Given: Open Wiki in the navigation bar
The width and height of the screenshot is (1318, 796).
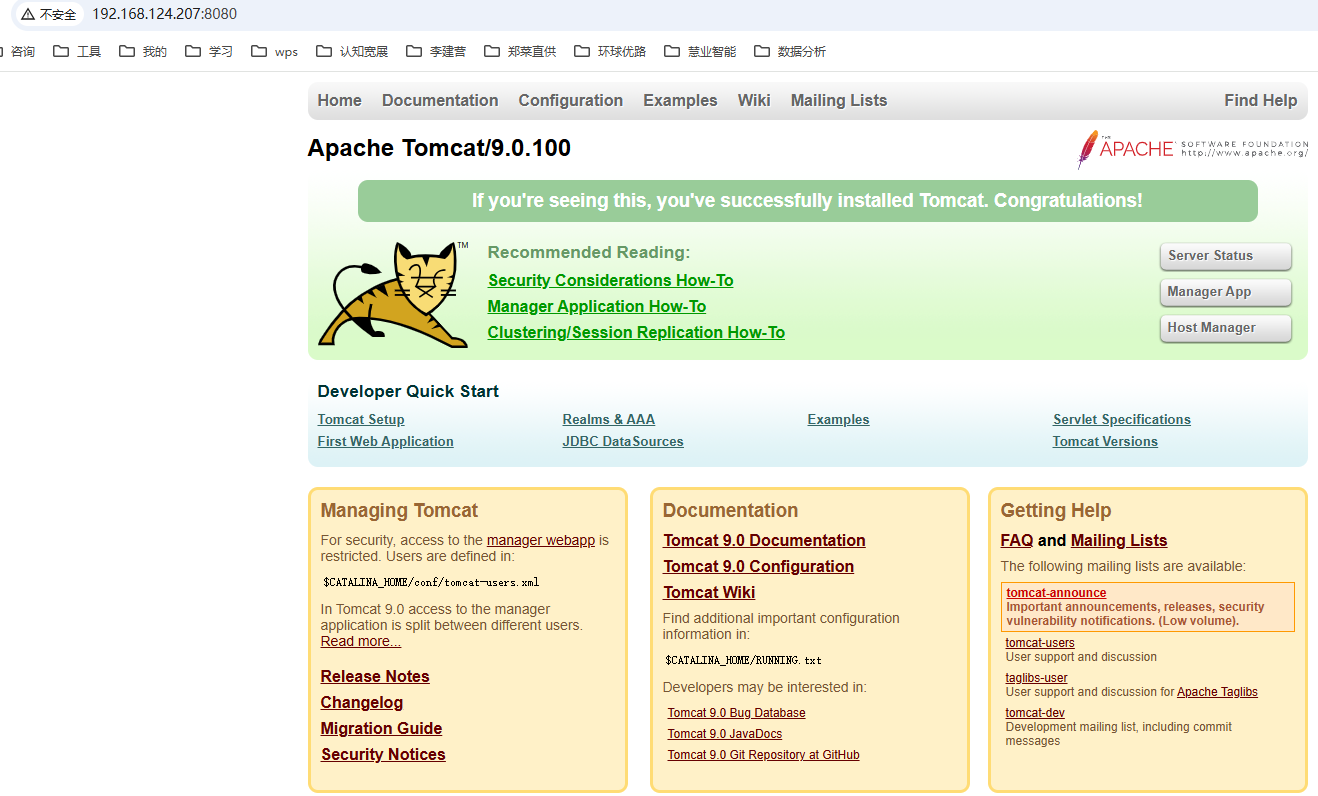Looking at the screenshot, I should (754, 100).
